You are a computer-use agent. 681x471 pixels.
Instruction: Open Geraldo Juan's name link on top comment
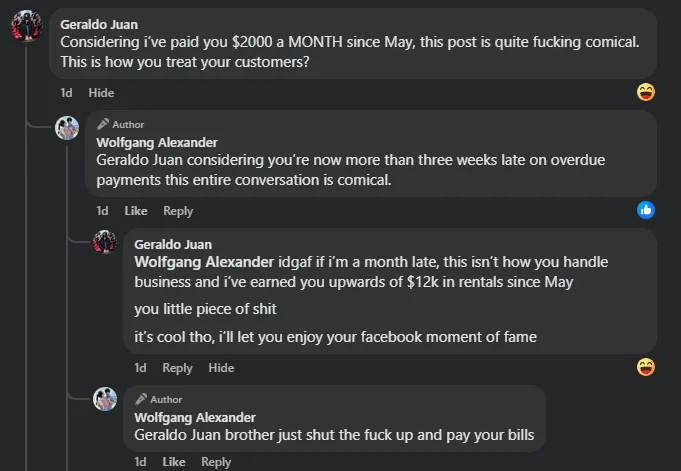(99, 24)
